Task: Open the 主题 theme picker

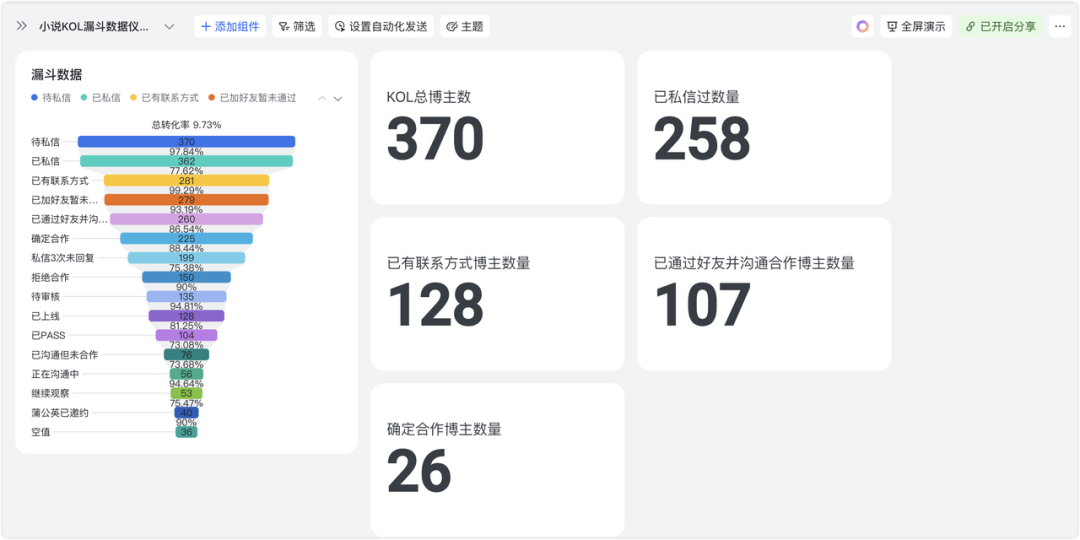Action: [465, 27]
